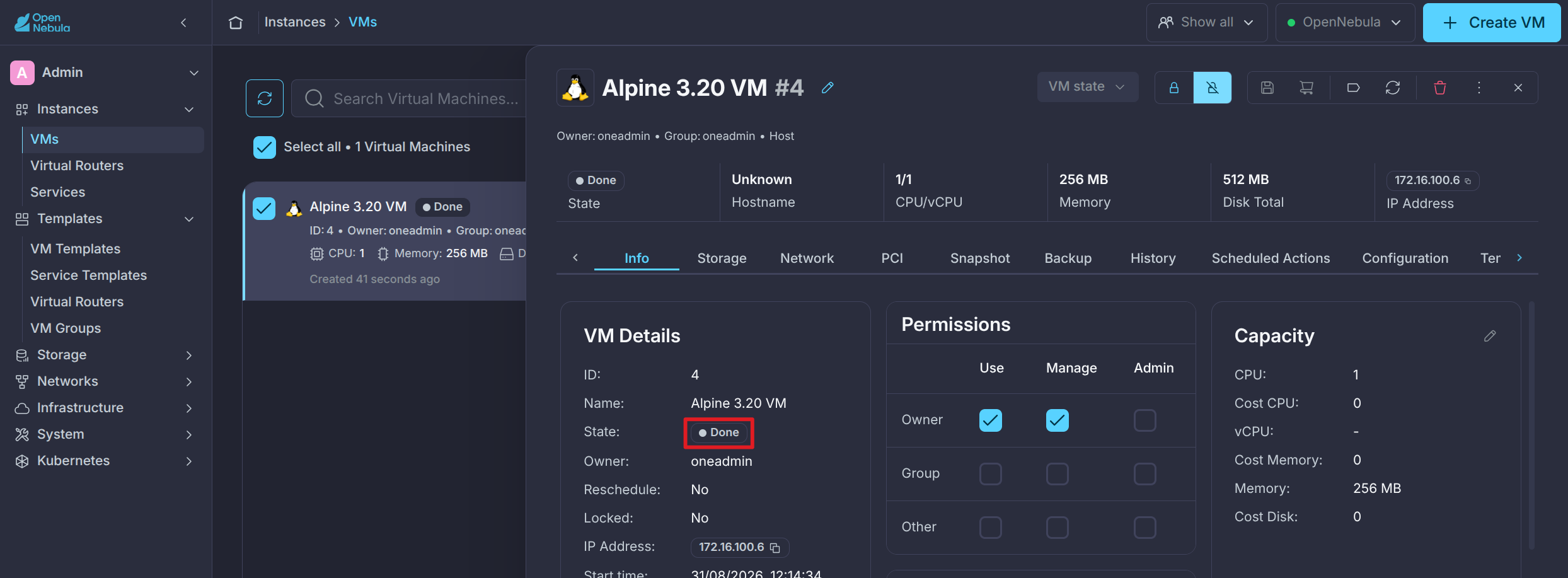Collapse the sidebar with the left chevron
This screenshot has height=578, width=1568.
[x=184, y=23]
